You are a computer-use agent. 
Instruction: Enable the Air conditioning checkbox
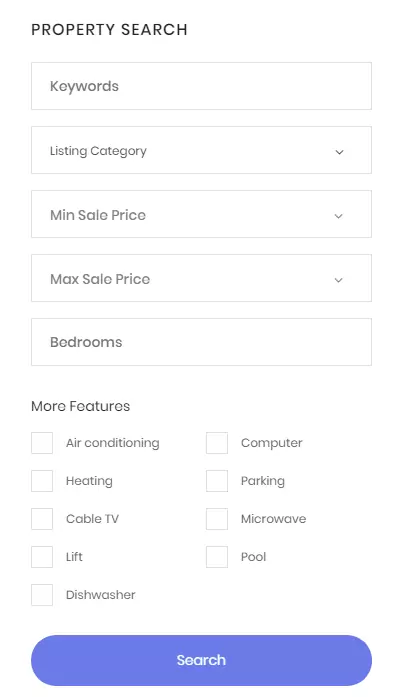(x=42, y=443)
